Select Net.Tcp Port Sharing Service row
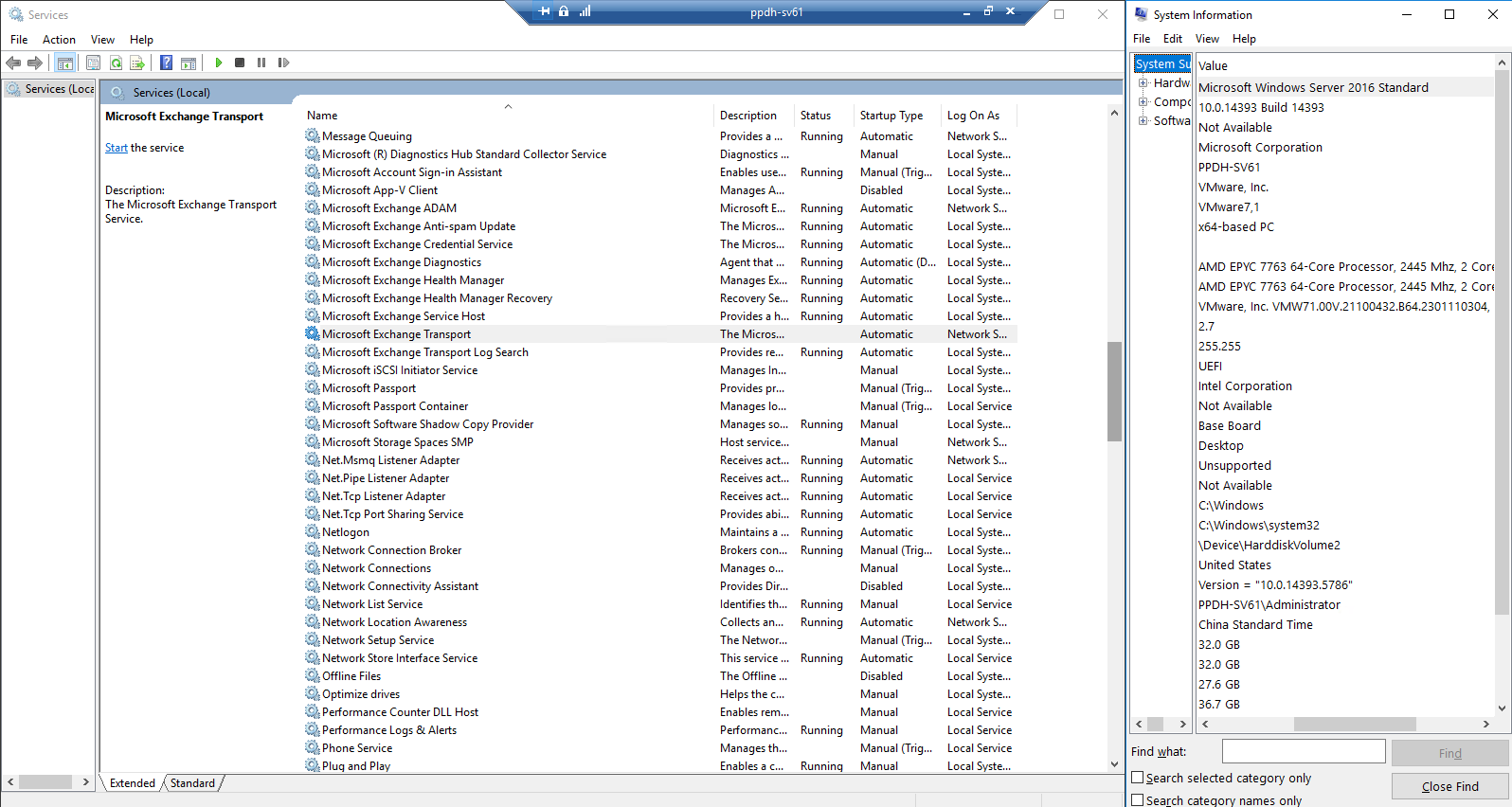This screenshot has width=1512, height=807. pos(659,514)
